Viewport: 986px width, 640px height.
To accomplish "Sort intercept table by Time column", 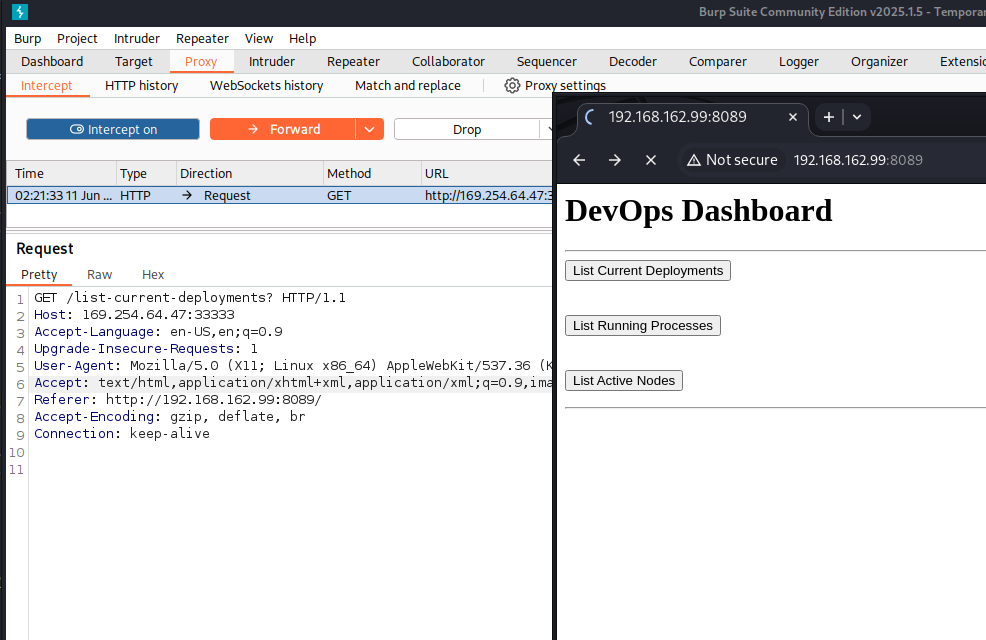I will [x=62, y=174].
